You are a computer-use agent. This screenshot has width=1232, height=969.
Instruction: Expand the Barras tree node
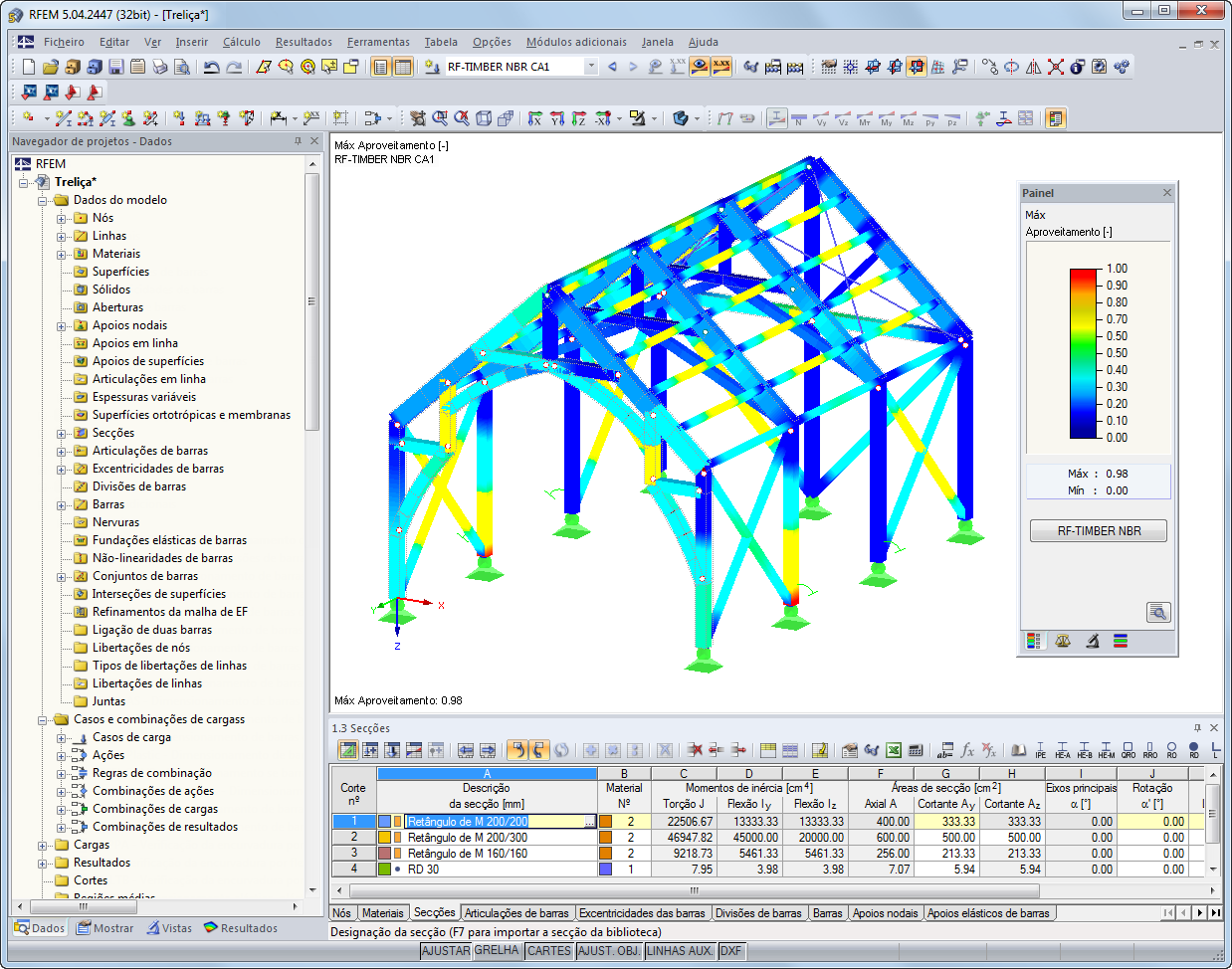(x=62, y=504)
